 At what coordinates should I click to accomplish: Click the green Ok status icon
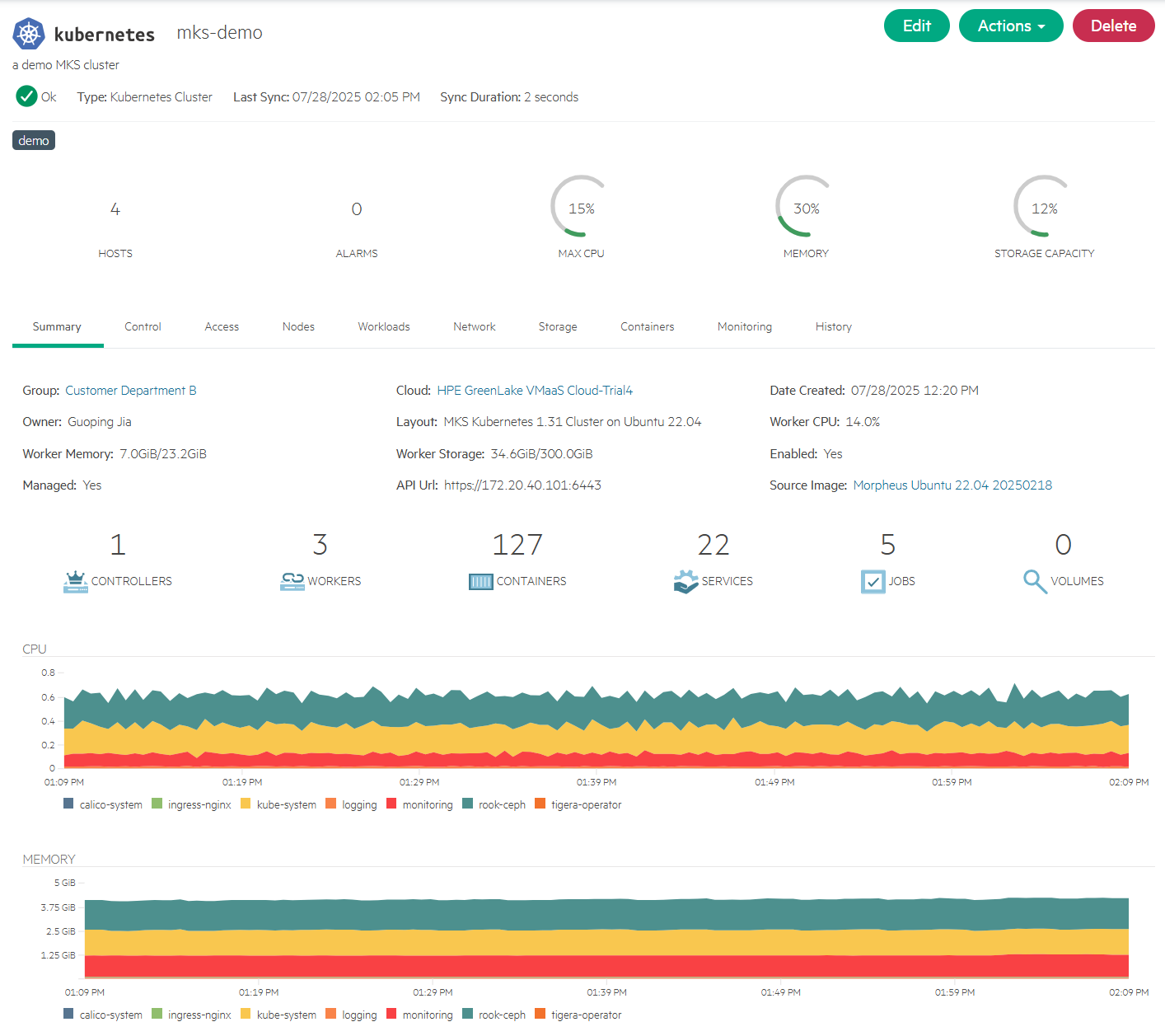[26, 96]
